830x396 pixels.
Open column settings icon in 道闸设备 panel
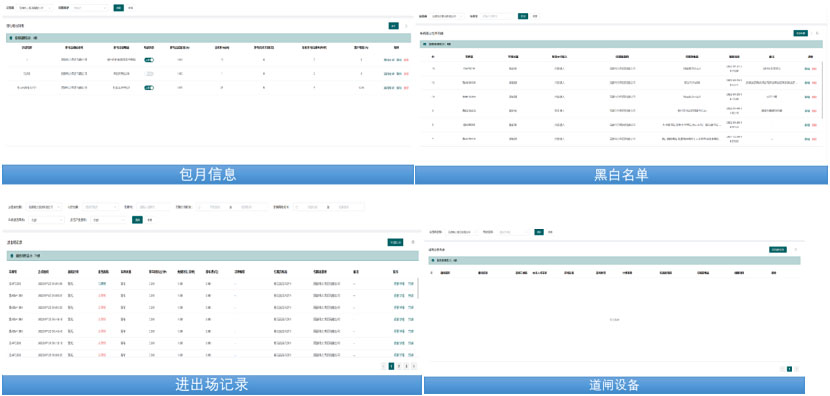pos(795,249)
